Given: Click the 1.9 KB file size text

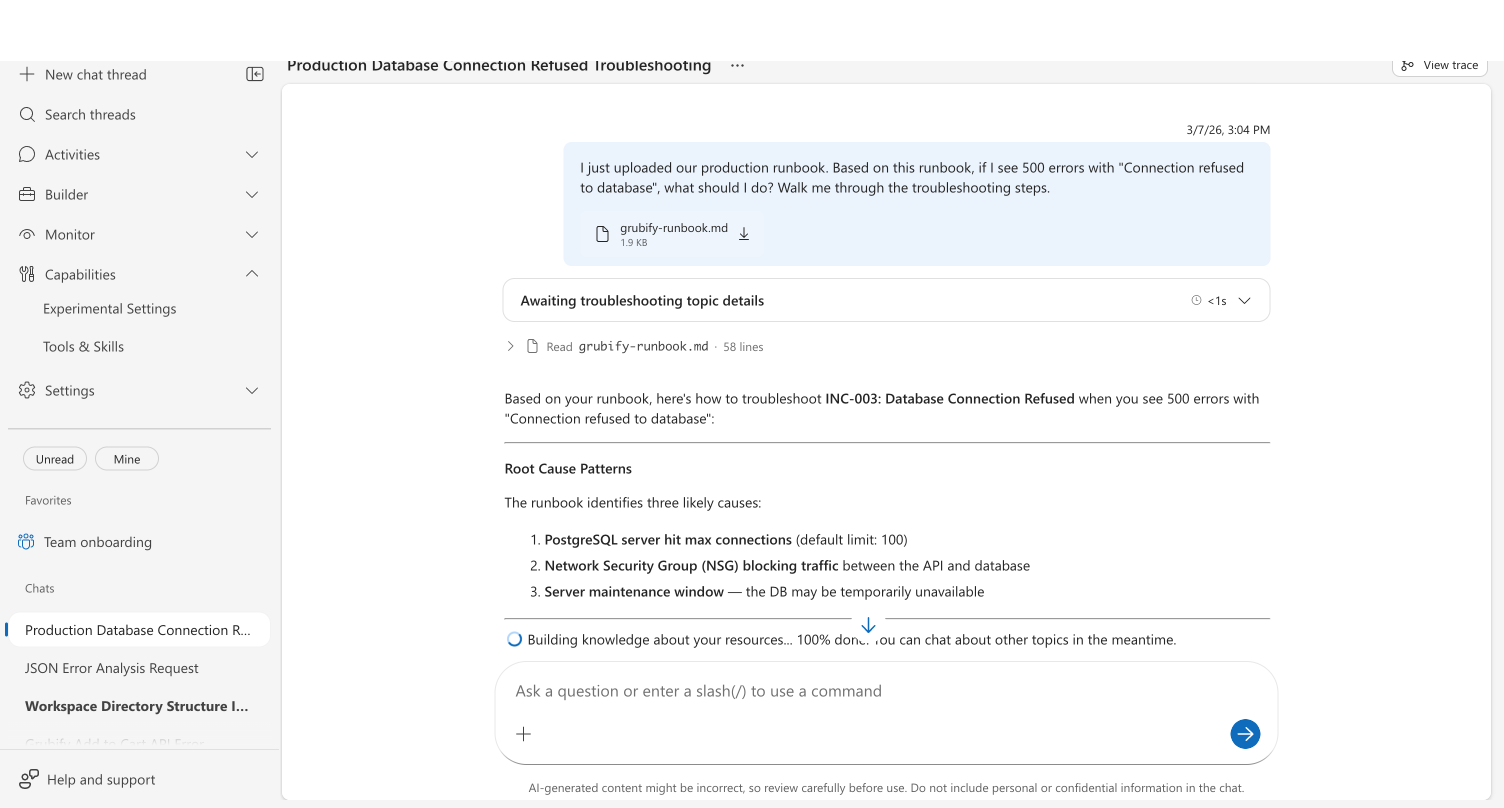Looking at the screenshot, I should pyautogui.click(x=633, y=243).
